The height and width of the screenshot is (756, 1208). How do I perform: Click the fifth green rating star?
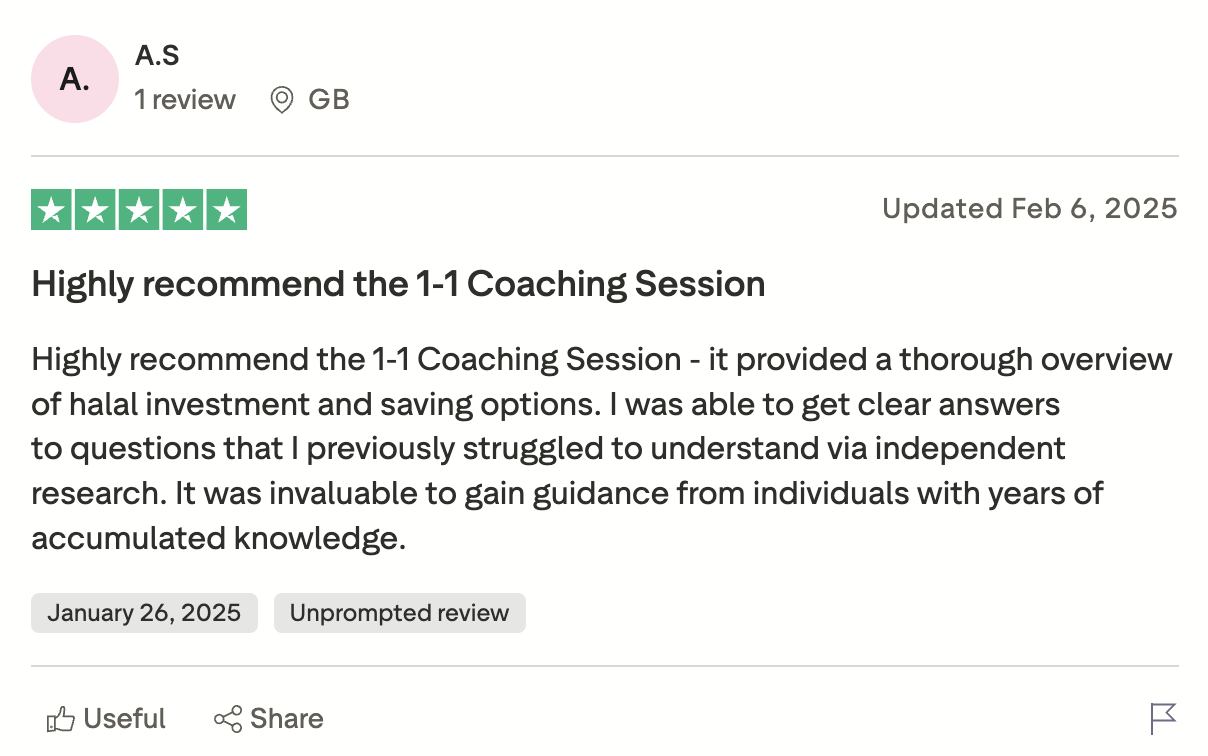point(227,210)
